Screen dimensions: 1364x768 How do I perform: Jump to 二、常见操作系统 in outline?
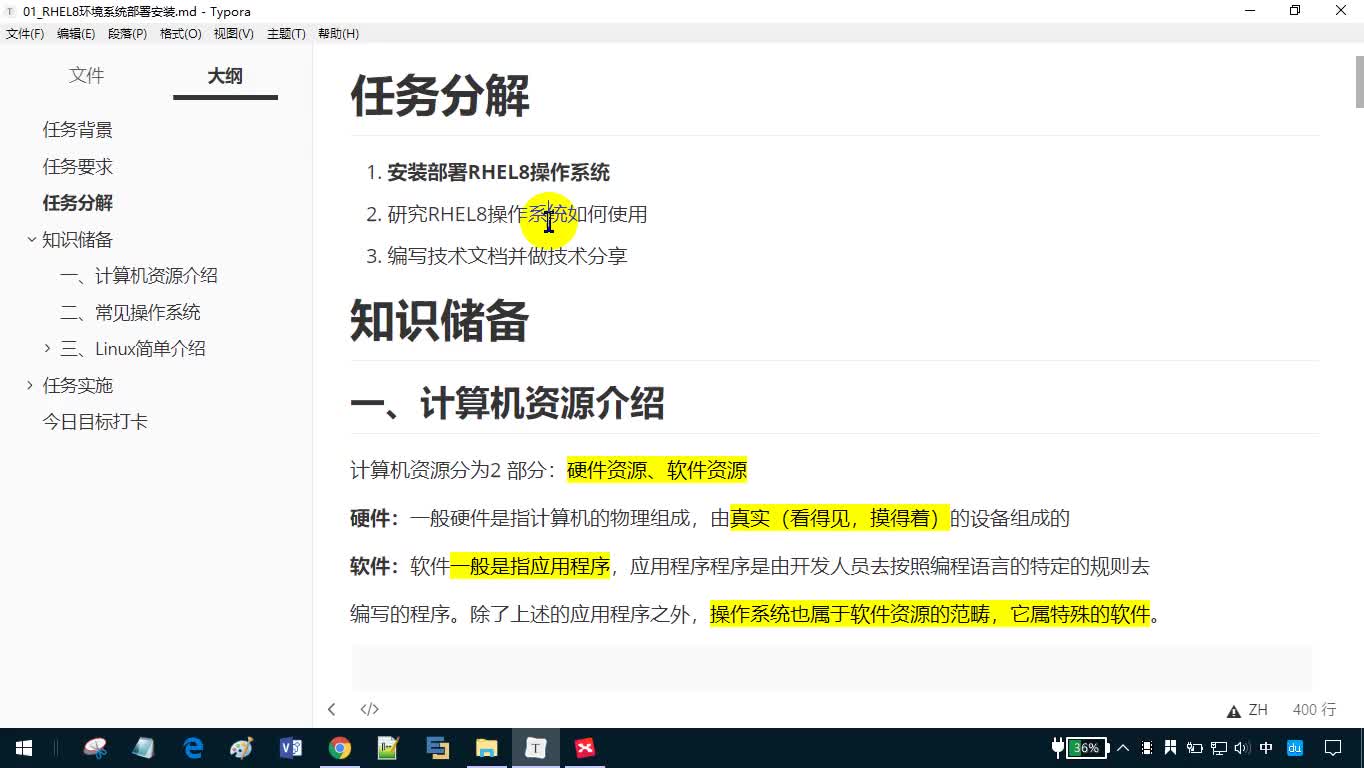(130, 313)
